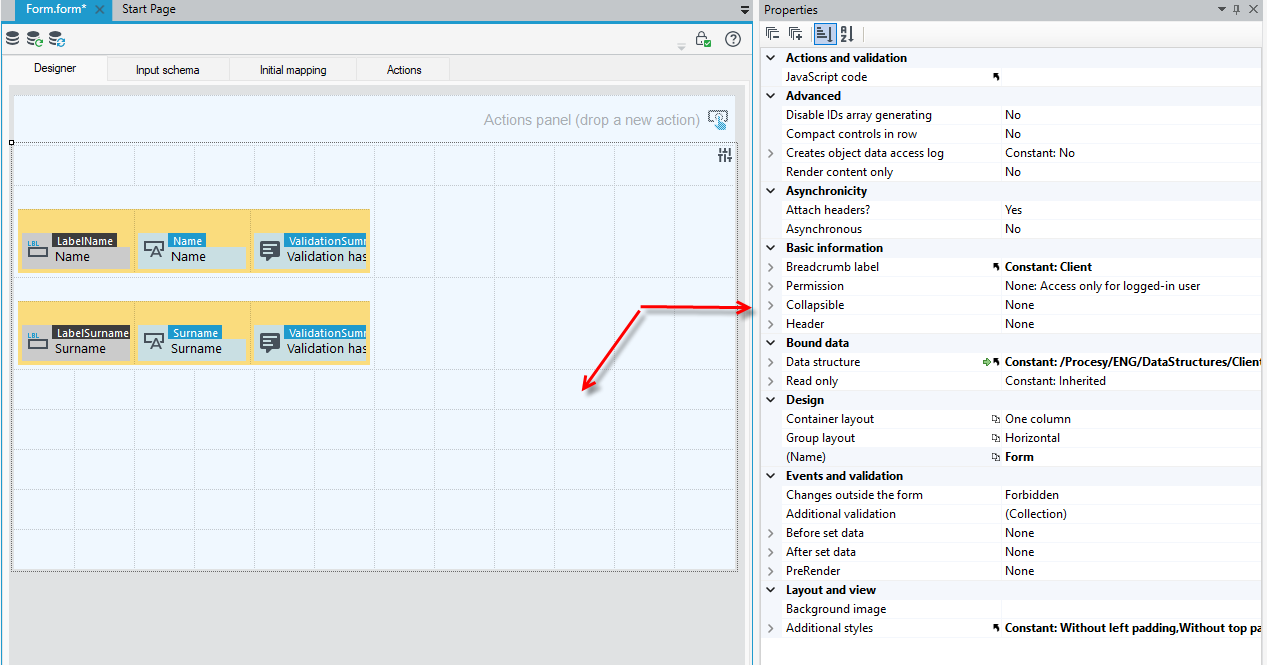Open the Properties panel window position menu

tap(1222, 9)
